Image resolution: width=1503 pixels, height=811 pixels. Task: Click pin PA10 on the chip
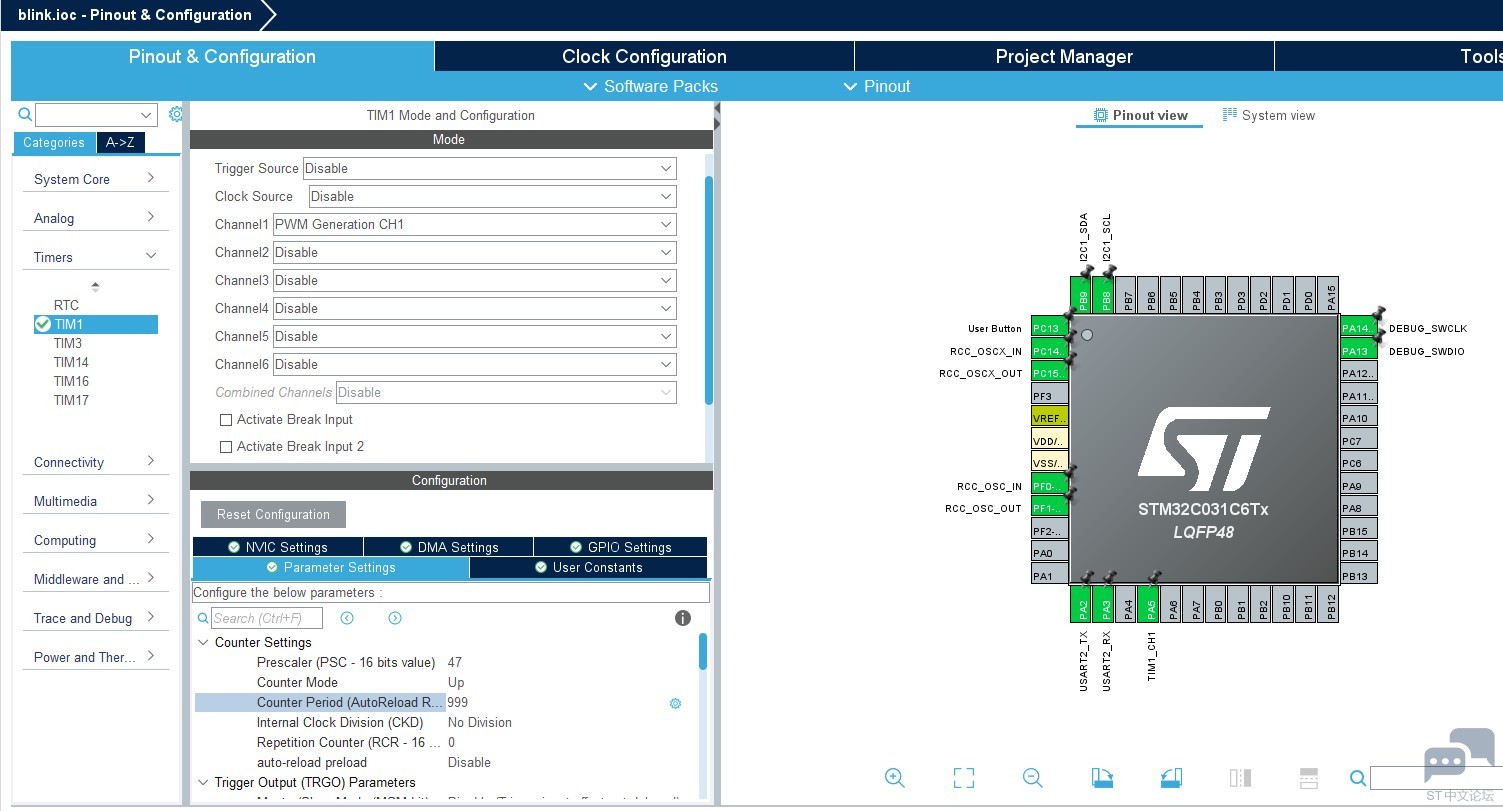1359,418
